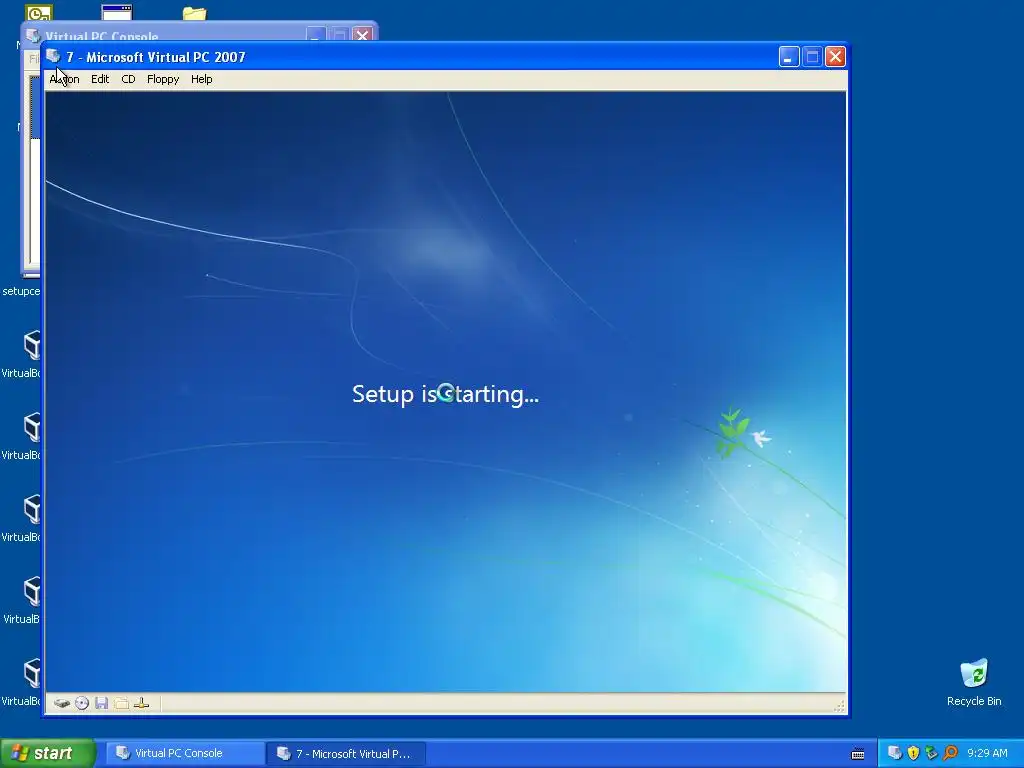Minimize the Virtual PC 2007 window

tap(789, 57)
